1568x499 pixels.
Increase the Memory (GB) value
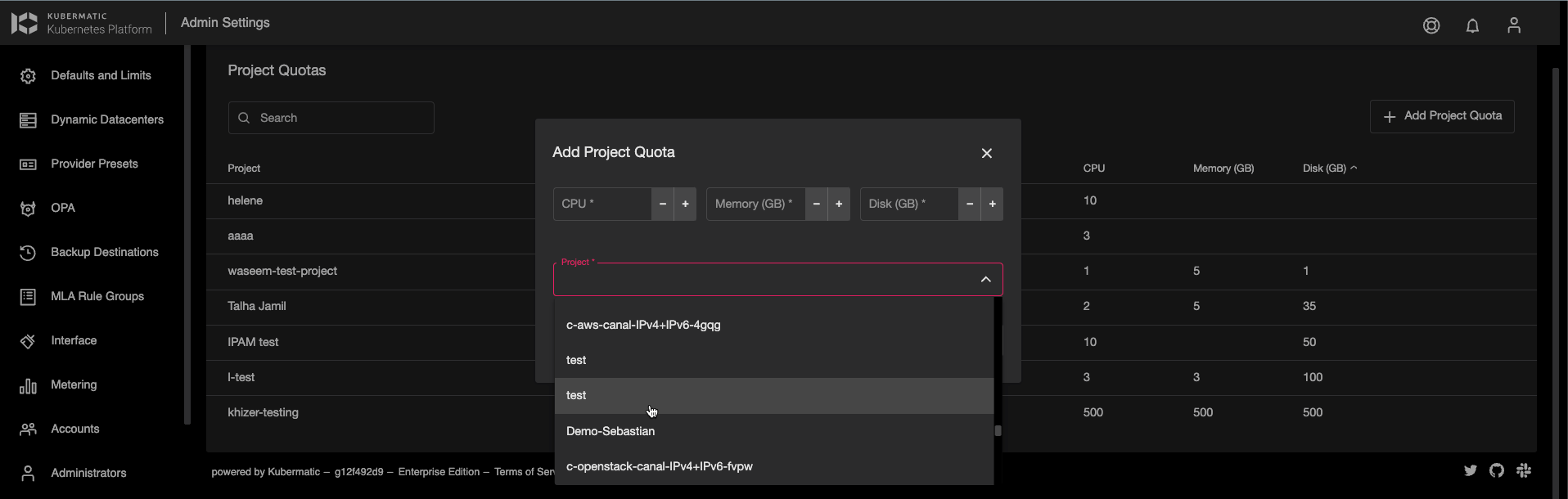click(x=839, y=204)
